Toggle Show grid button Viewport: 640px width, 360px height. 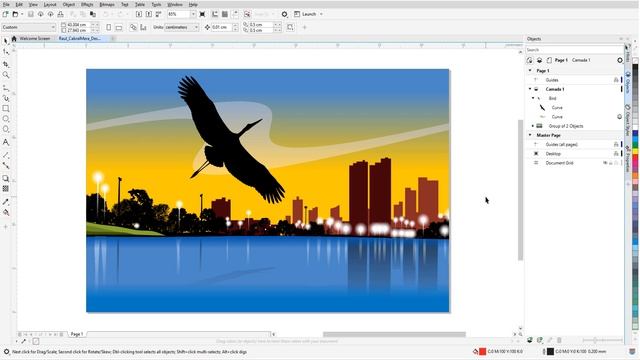[224, 14]
